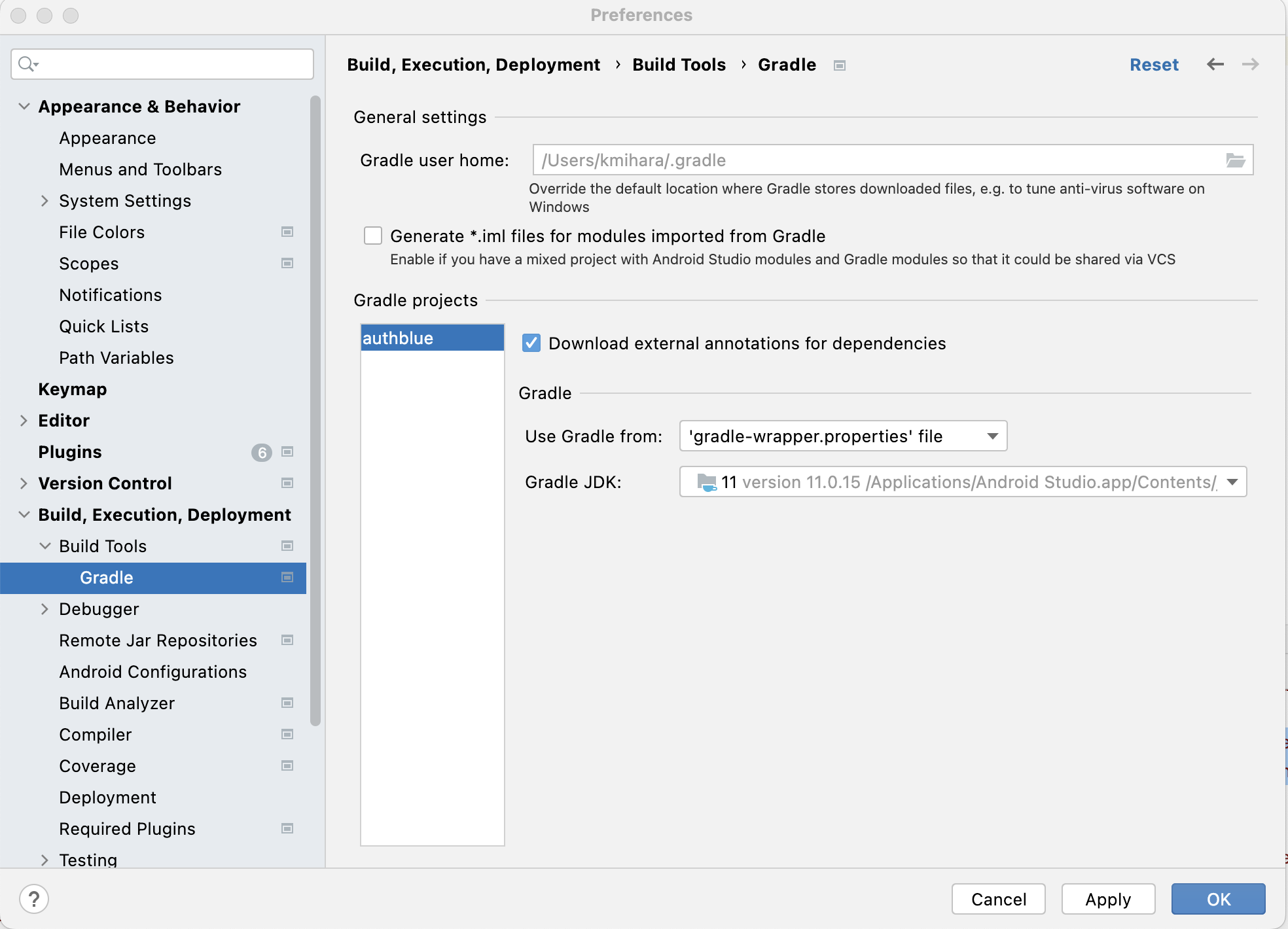Viewport: 1288px width, 929px height.
Task: Enable generating *.iml files for Gradle modules
Action: tap(372, 236)
